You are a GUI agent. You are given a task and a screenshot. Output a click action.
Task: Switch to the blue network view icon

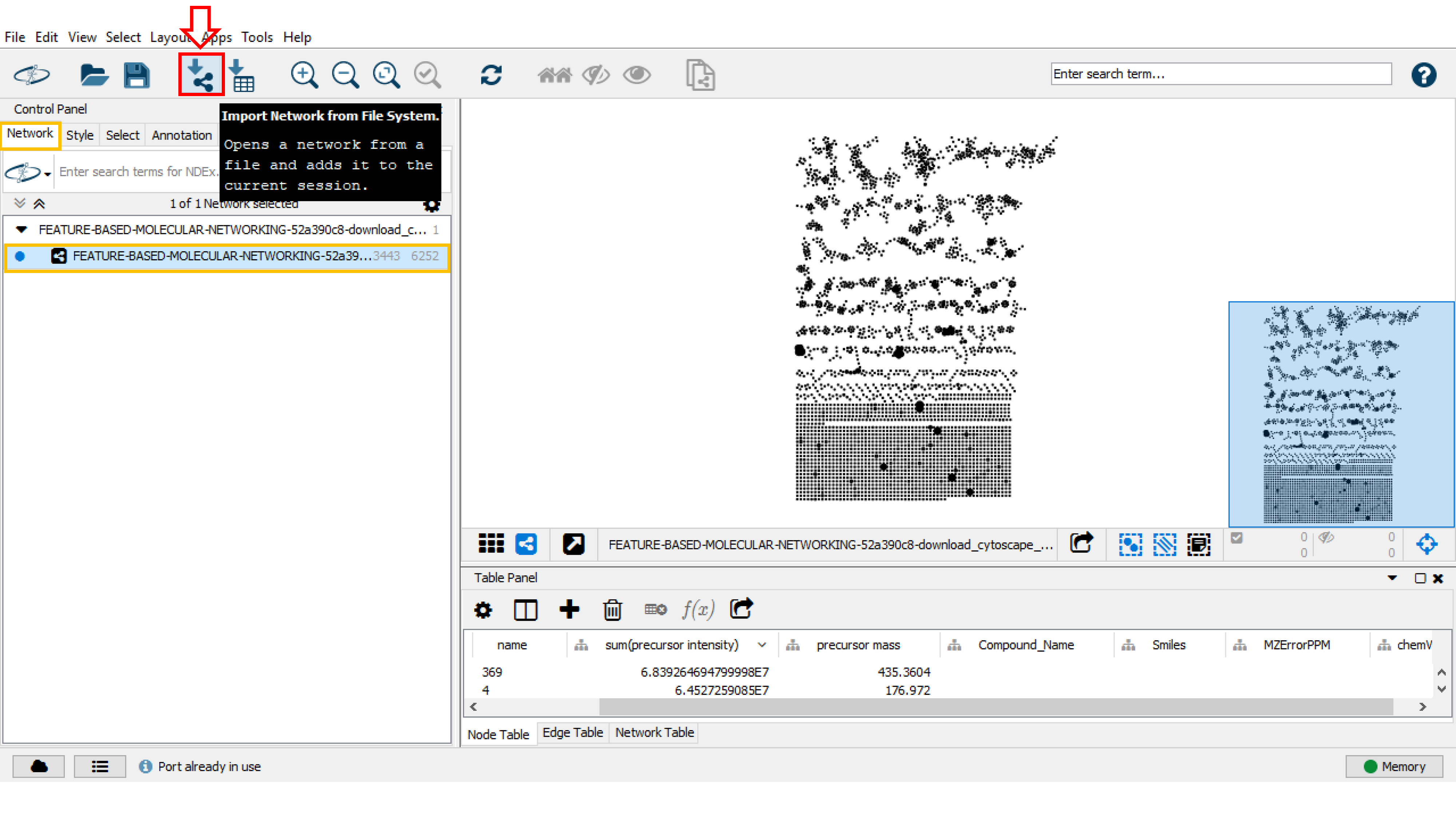[526, 544]
